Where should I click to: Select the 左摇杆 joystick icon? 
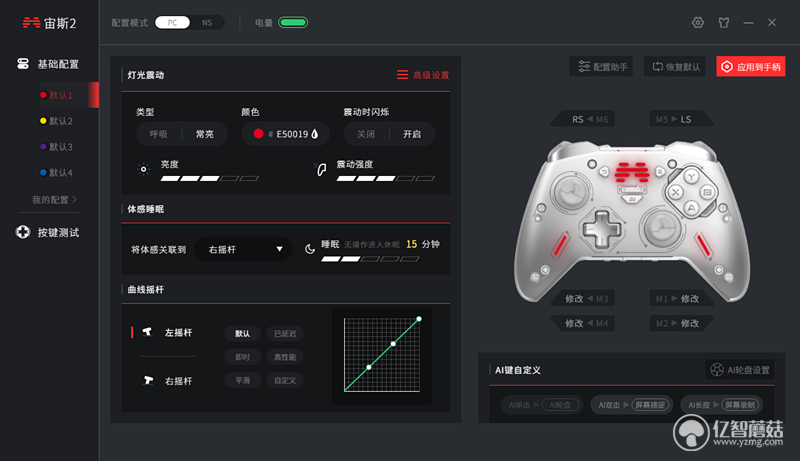coord(147,332)
